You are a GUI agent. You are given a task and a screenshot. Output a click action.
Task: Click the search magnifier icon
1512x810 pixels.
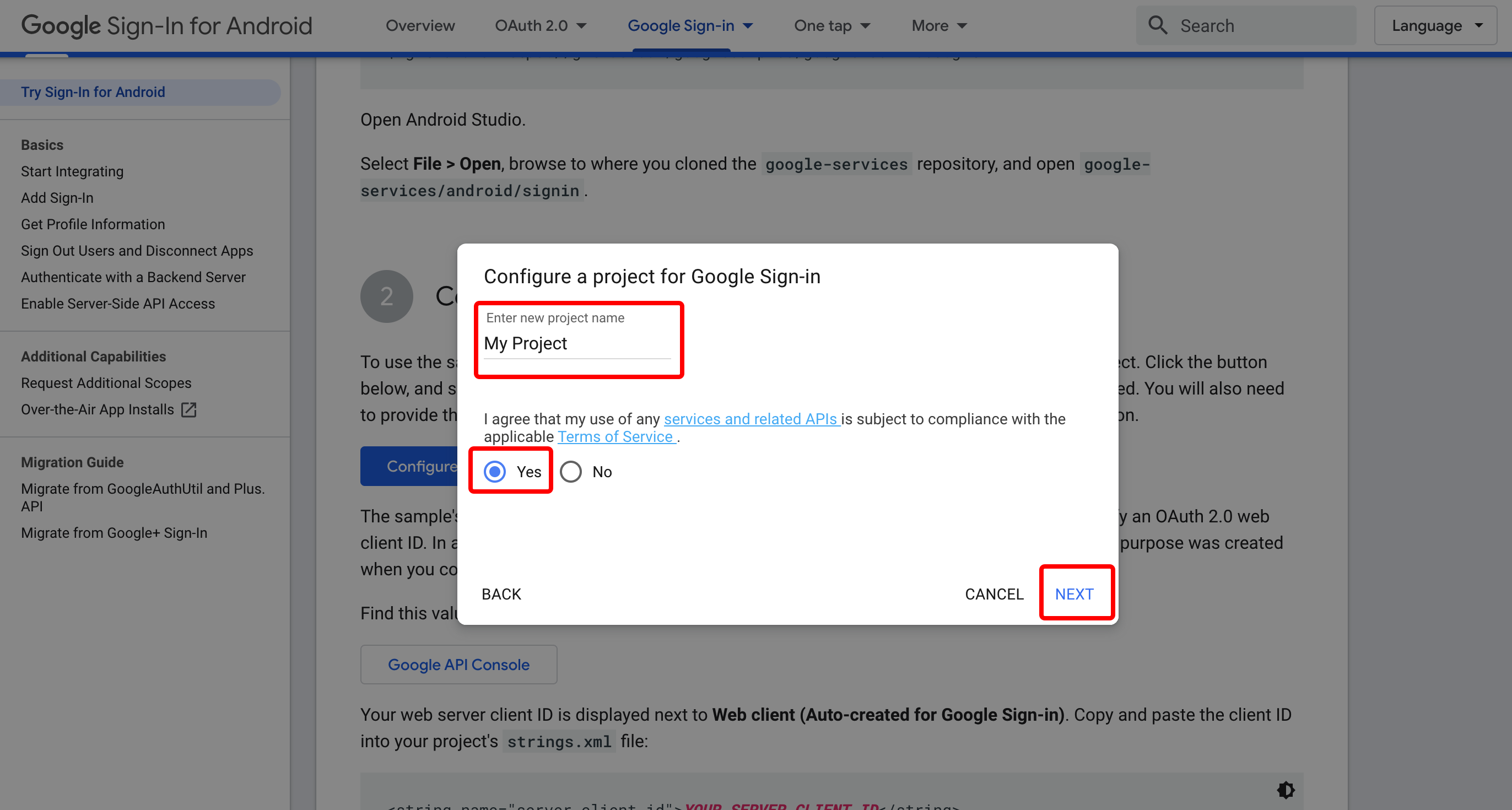tap(1158, 25)
